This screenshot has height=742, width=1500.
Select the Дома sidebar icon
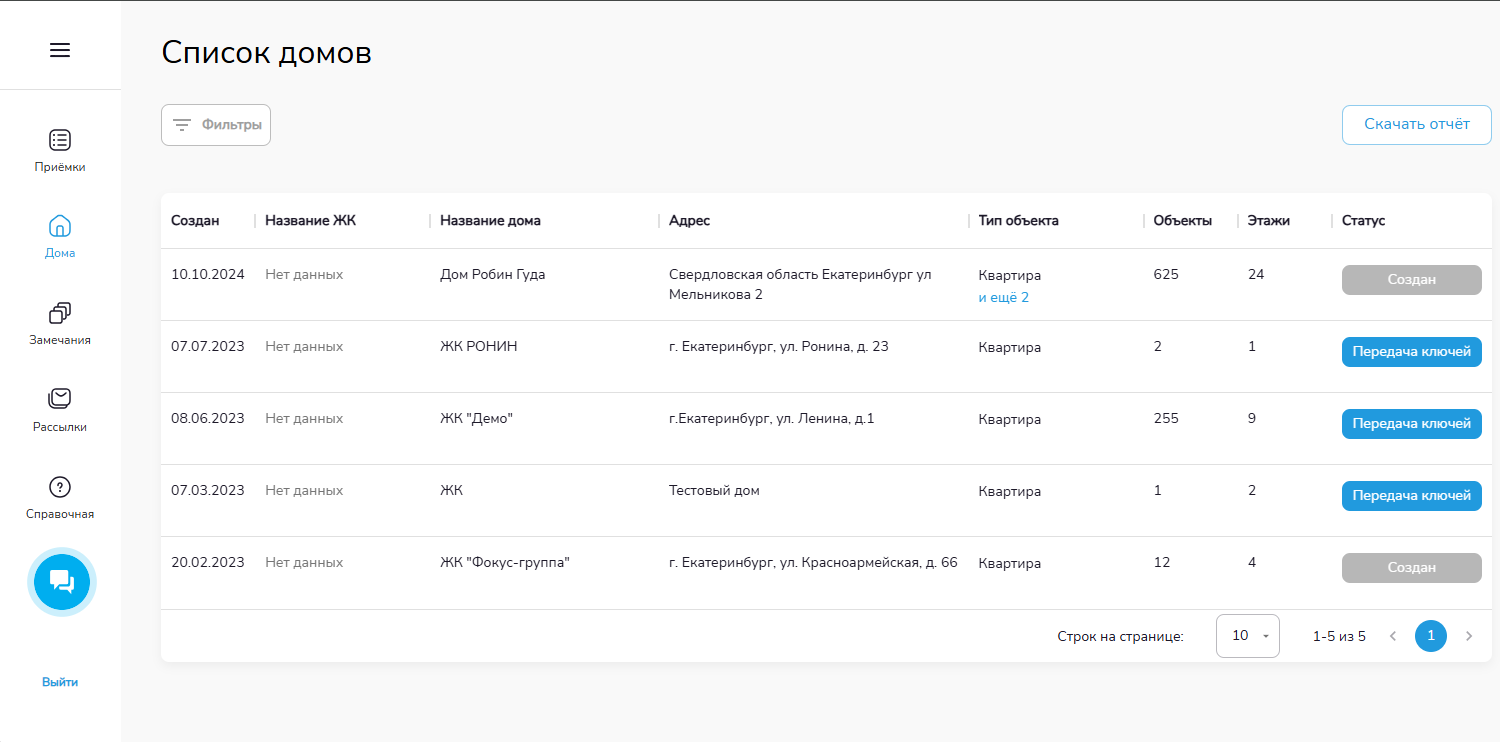pyautogui.click(x=60, y=226)
